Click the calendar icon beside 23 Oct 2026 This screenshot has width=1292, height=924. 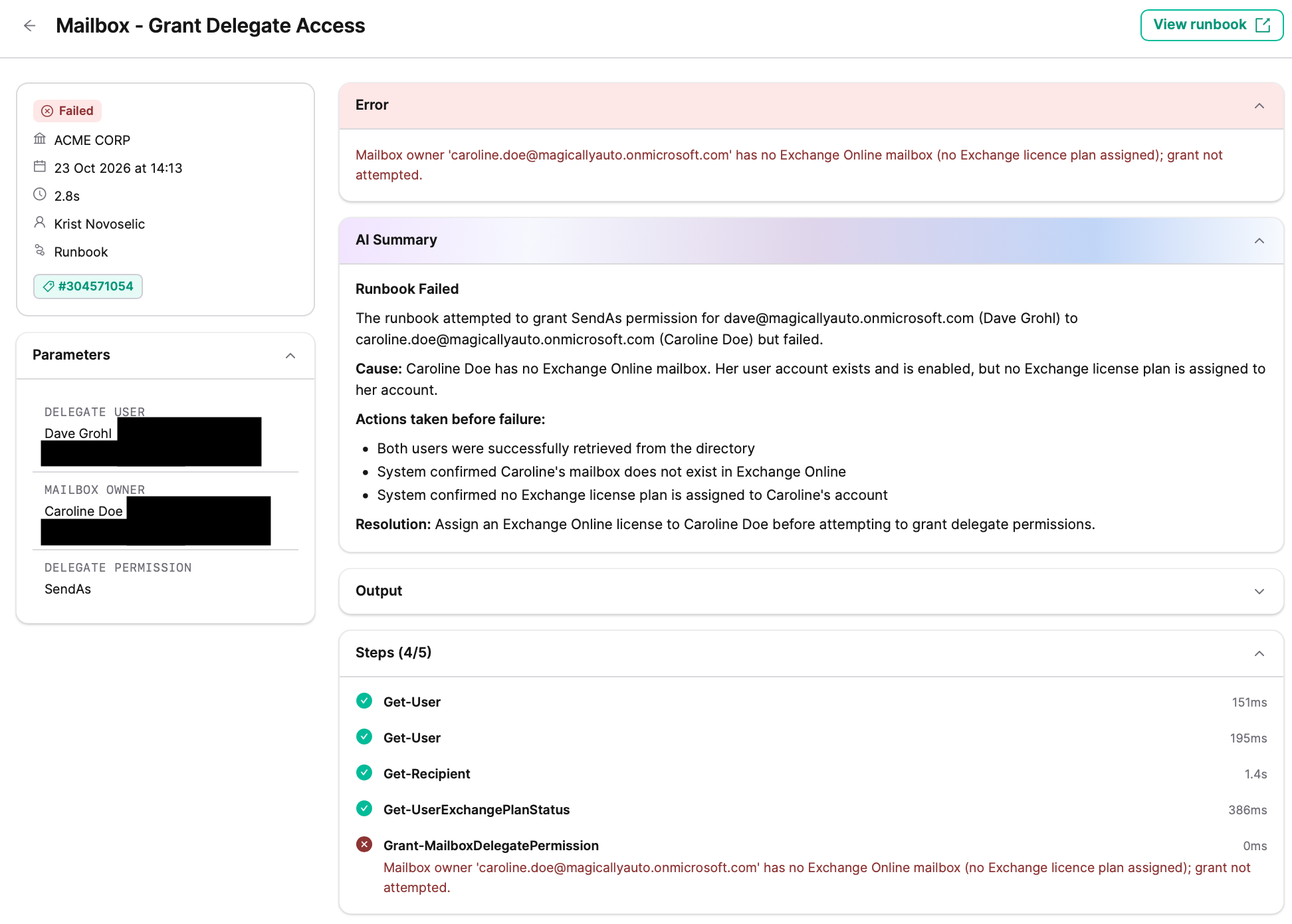coord(40,167)
